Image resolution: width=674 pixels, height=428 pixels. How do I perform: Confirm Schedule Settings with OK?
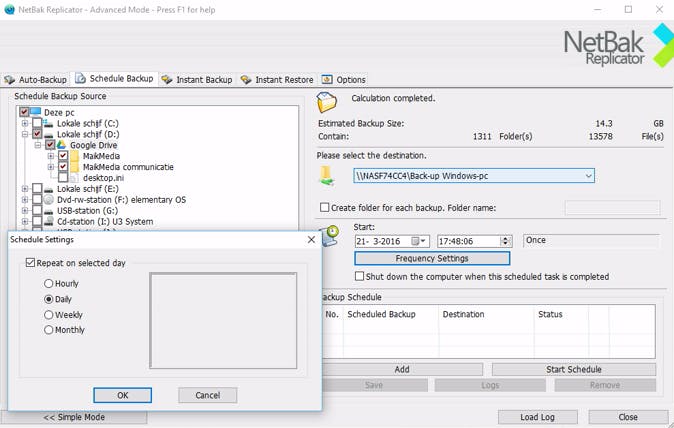[x=123, y=395]
